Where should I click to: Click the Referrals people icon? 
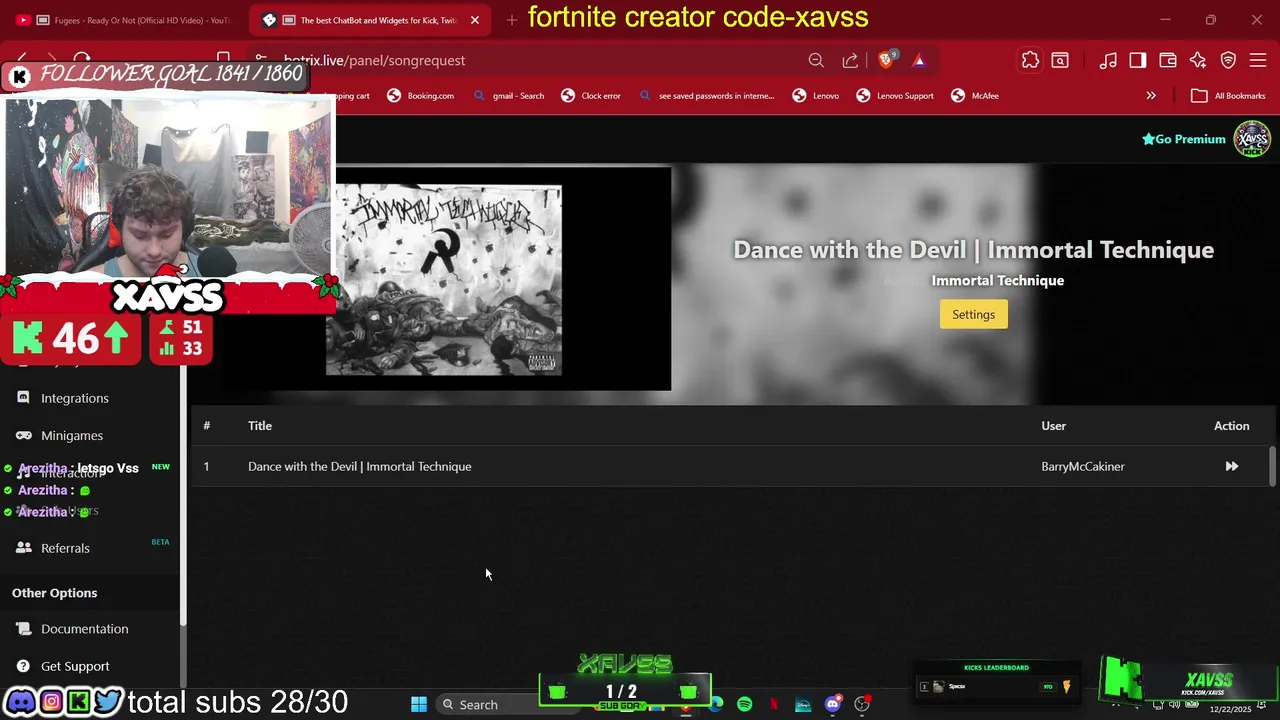(23, 548)
